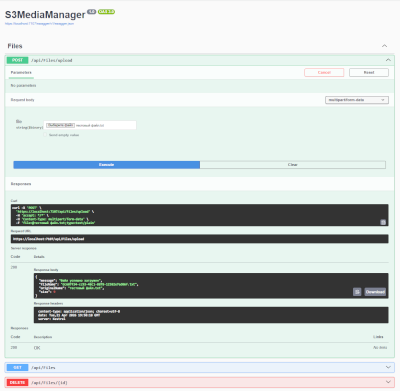Image resolution: width=400 pixels, height=391 pixels.
Task: Click the Cancel button
Action: [x=324, y=72]
